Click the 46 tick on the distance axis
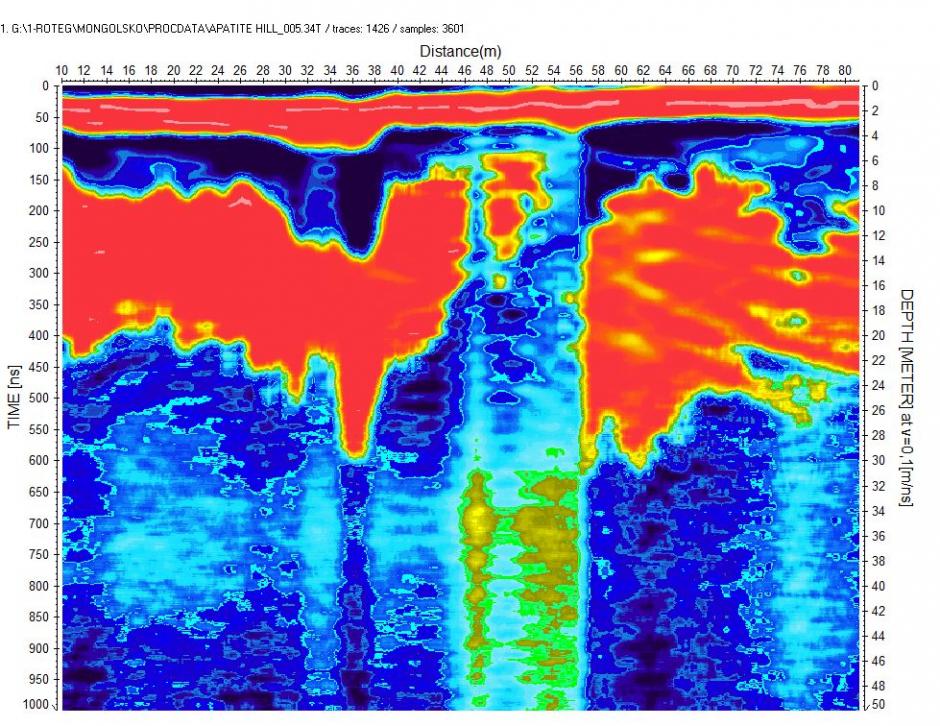Image resolution: width=940 pixels, height=726 pixels. (x=464, y=70)
